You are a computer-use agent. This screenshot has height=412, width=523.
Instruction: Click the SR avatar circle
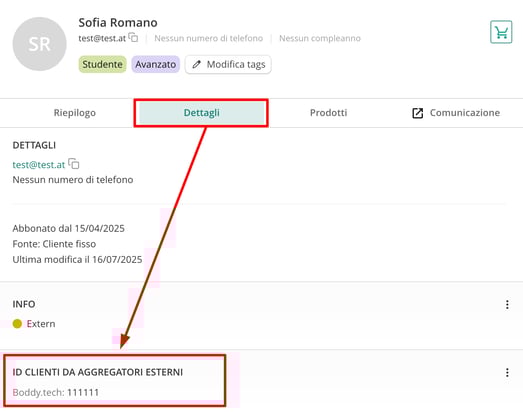pyautogui.click(x=39, y=44)
